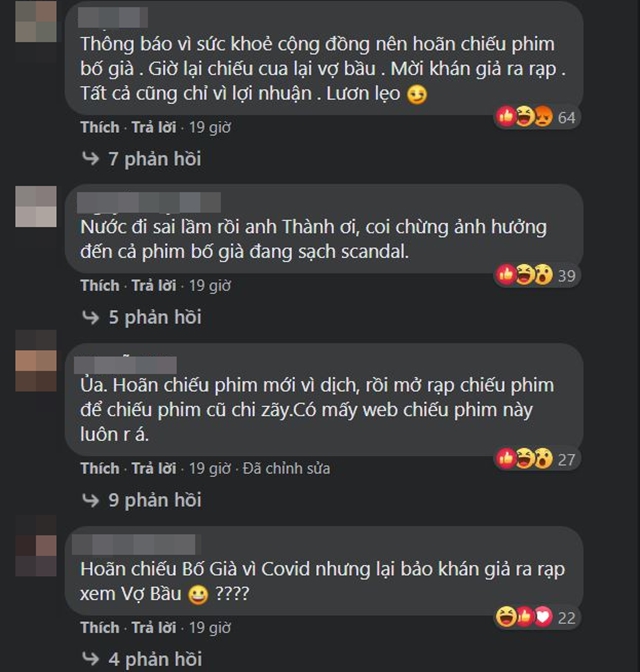The height and width of the screenshot is (672, 640).
Task: Click reply arrow icon beside 4 phản hồi
Action: coord(90,659)
